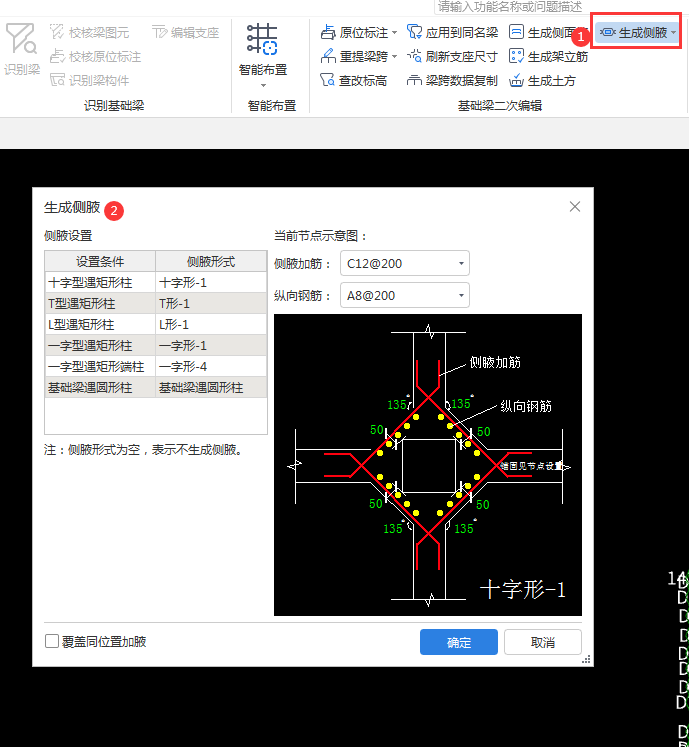
Task: Select 校核原位标注 tool
Action: coord(95,57)
